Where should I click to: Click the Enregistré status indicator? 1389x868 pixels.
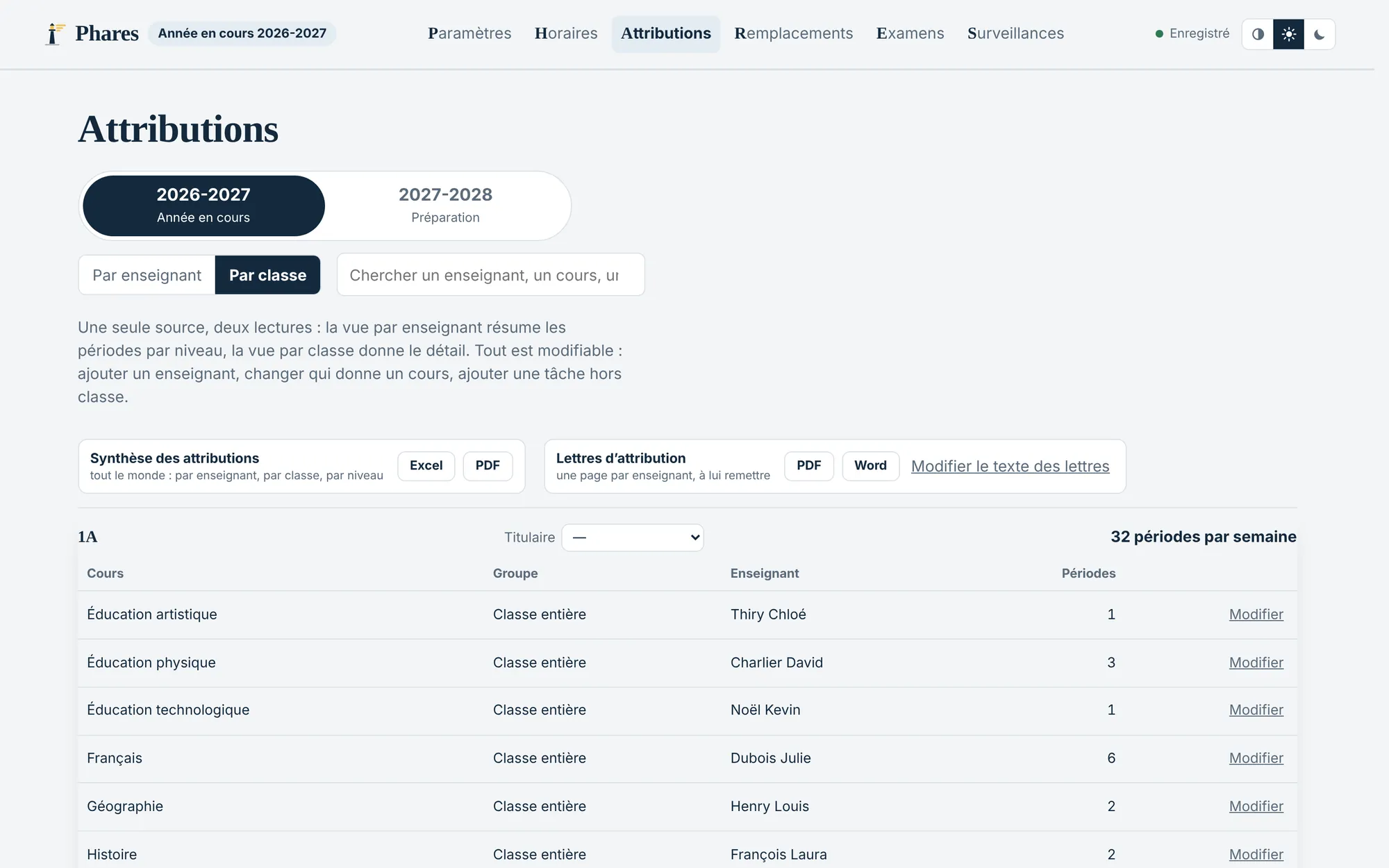point(1192,33)
